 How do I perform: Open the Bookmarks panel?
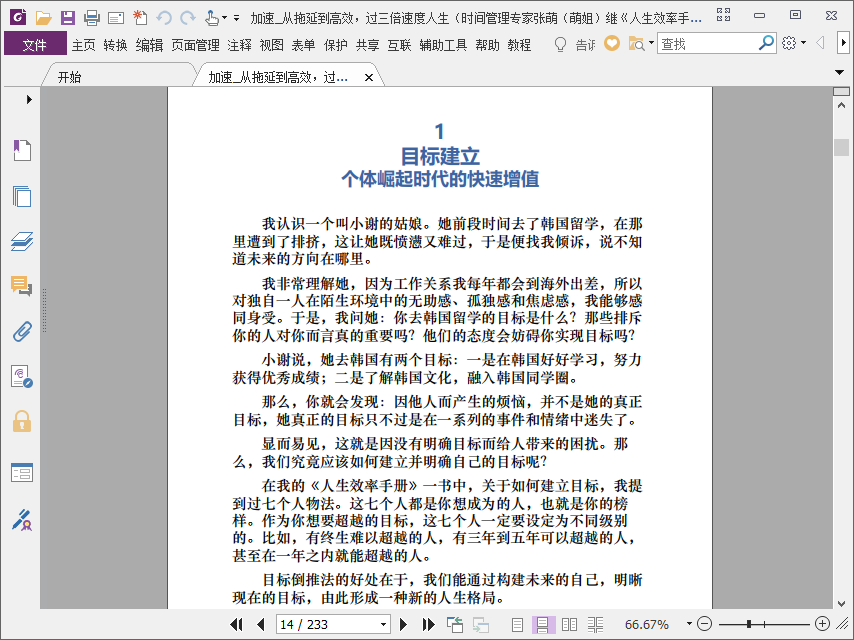[22, 150]
